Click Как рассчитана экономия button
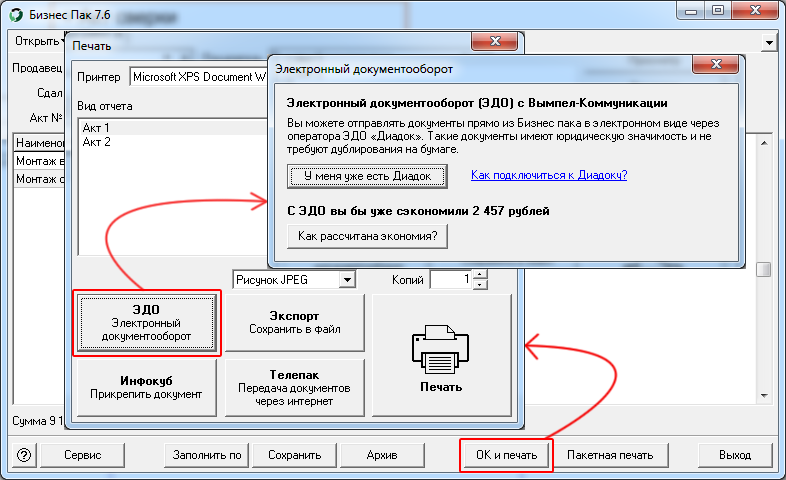 tap(367, 236)
